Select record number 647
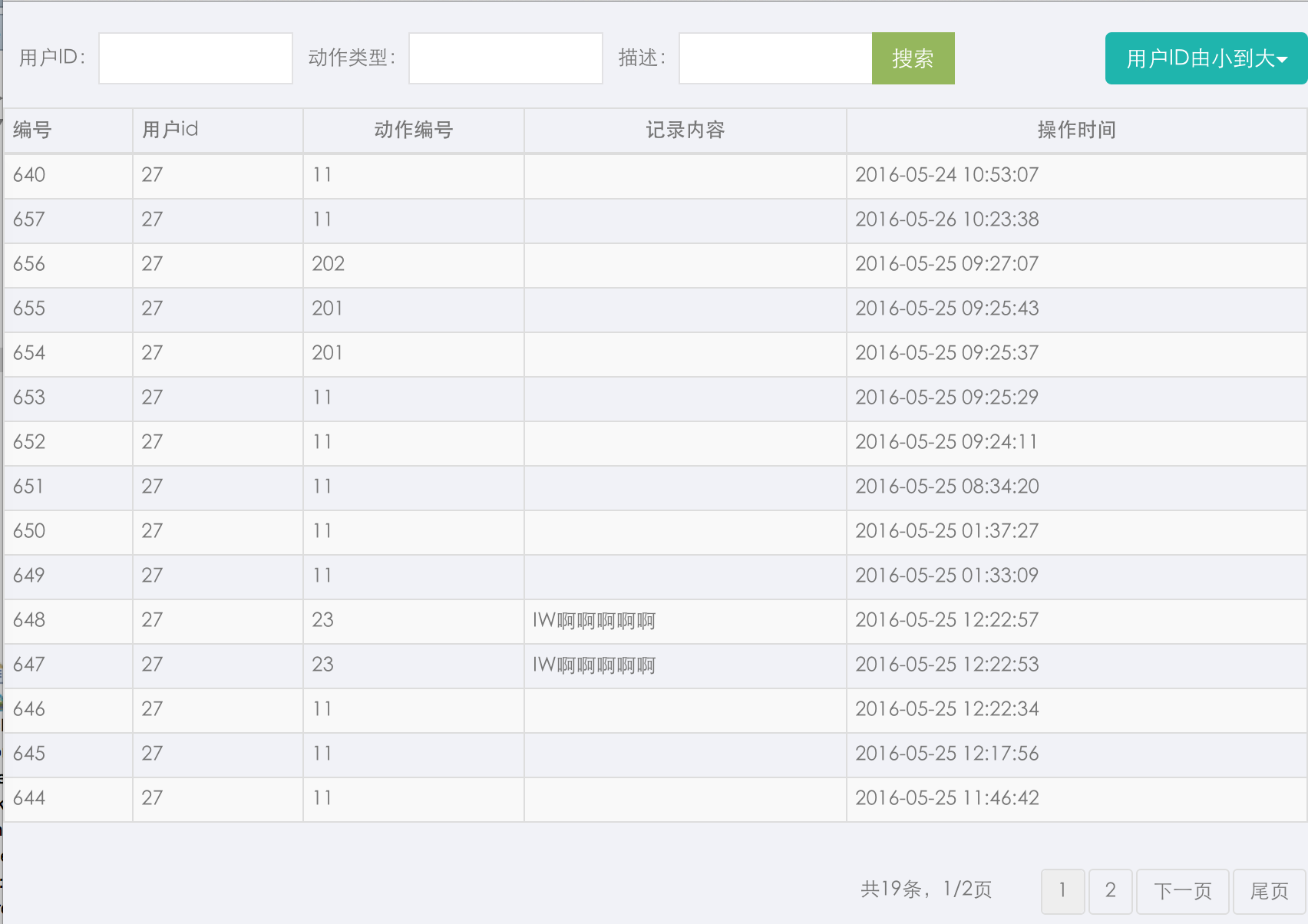The image size is (1308, 924). pos(29,665)
